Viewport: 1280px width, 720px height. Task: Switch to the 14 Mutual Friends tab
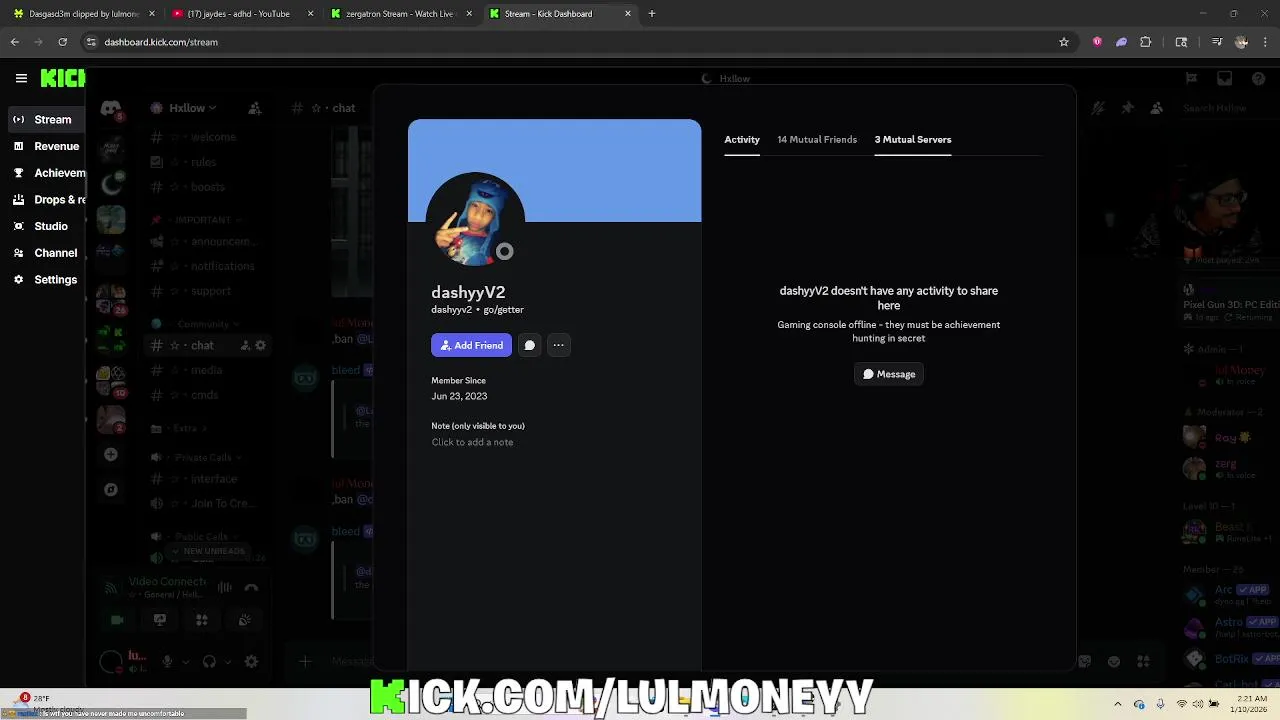click(817, 139)
